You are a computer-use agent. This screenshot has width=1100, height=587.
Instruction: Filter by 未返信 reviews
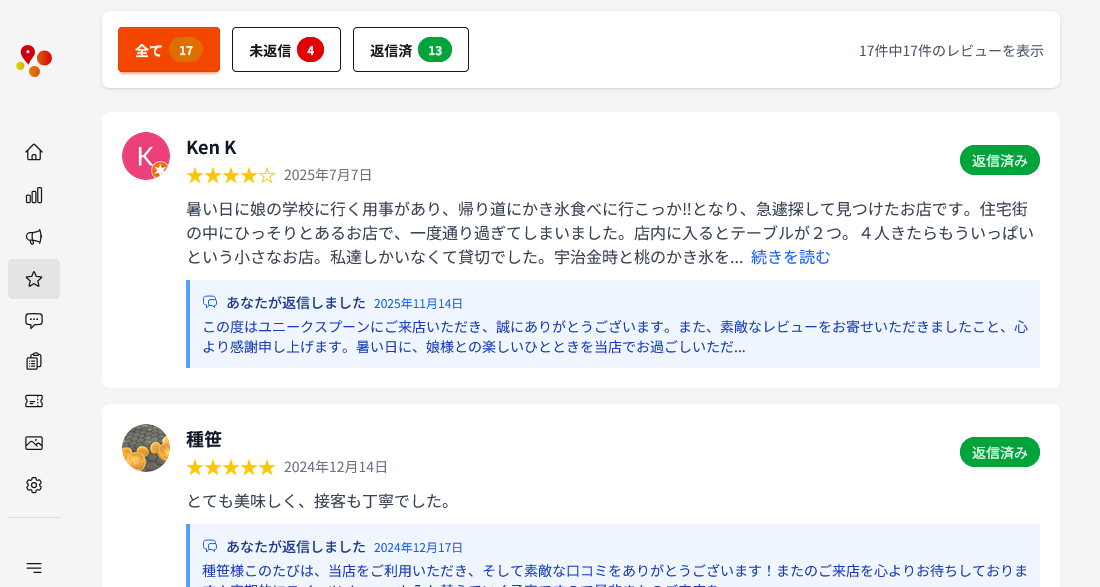click(286, 50)
